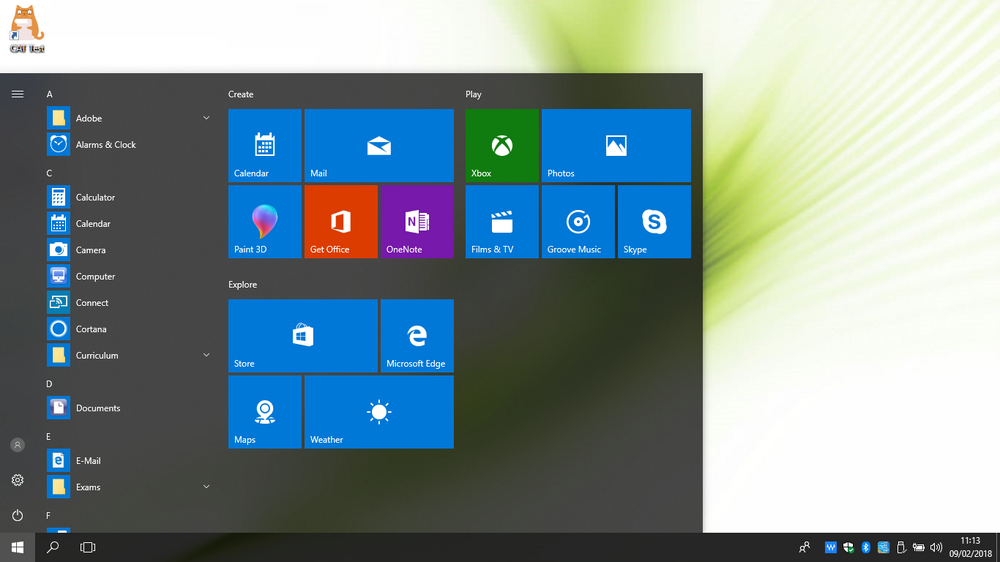Open the Store tile
Viewport: 1000px width, 562px height.
pyautogui.click(x=303, y=336)
